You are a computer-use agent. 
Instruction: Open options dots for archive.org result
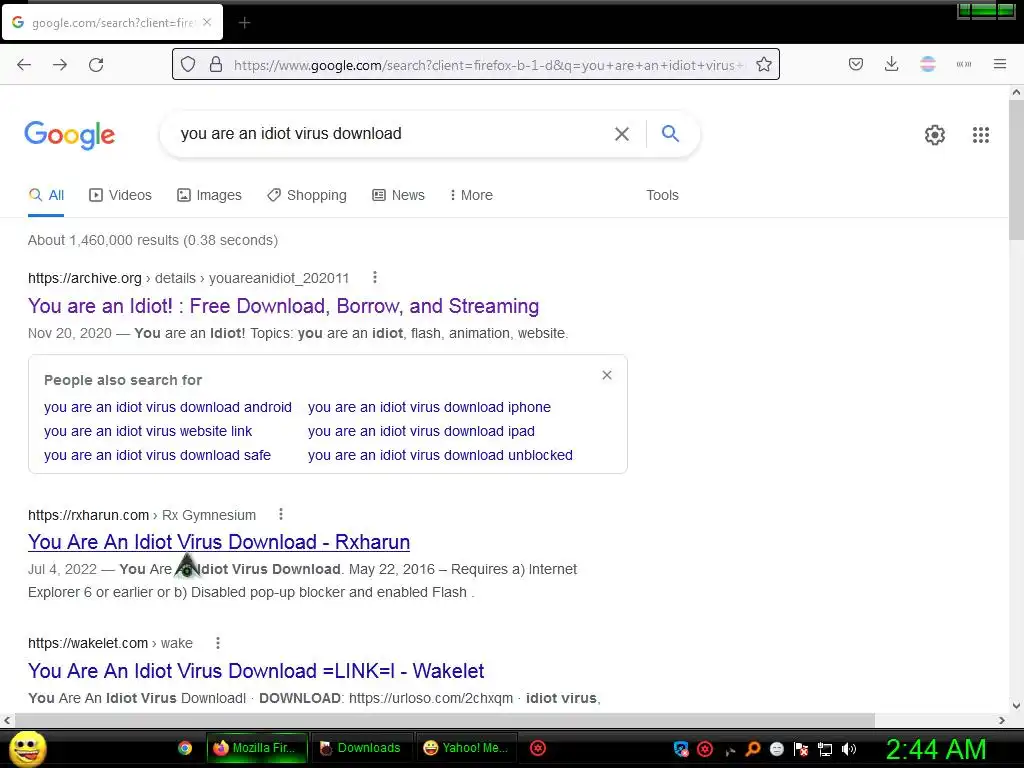click(375, 278)
